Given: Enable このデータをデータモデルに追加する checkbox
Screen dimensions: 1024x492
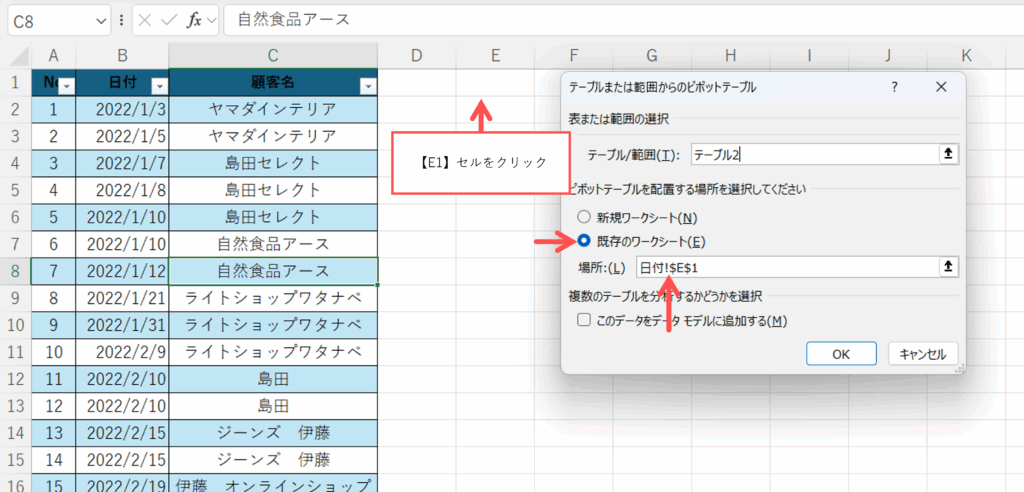Looking at the screenshot, I should point(585,320).
